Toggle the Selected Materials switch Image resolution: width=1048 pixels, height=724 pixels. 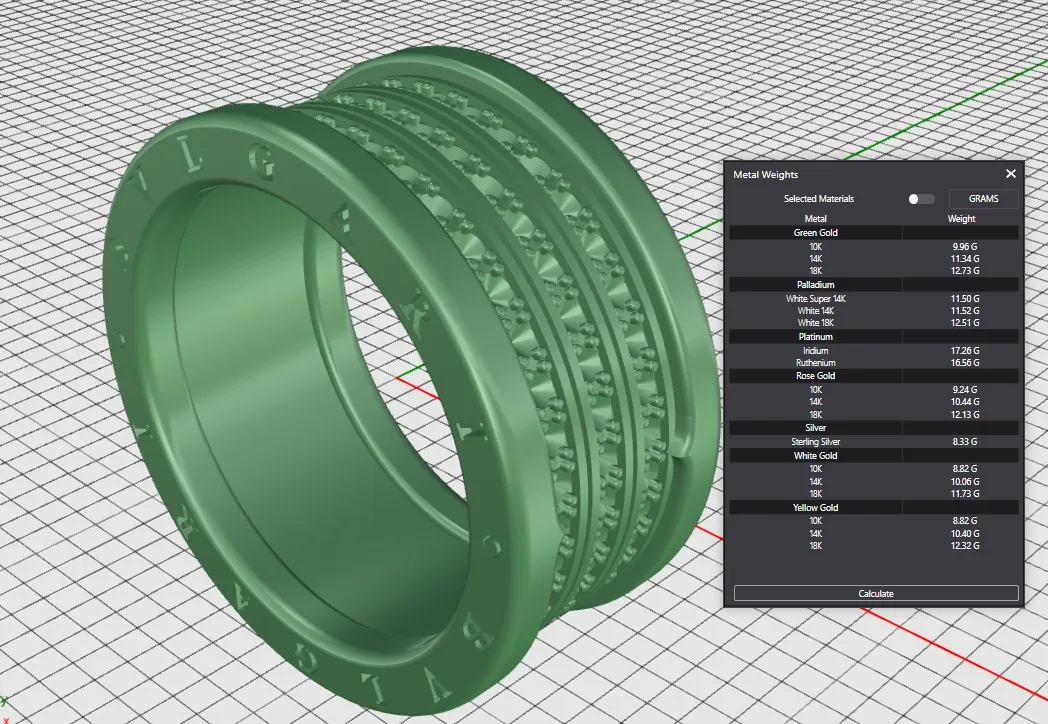tap(921, 199)
